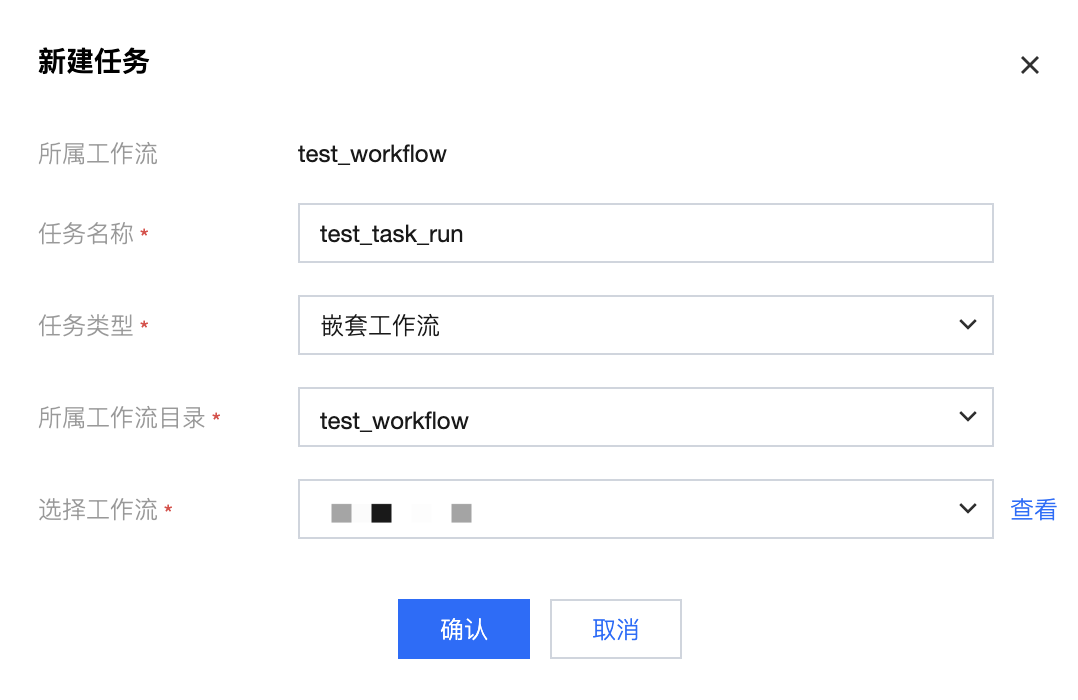This screenshot has width=1078, height=700.
Task: Click the 新建任务 dialog title
Action: point(94,62)
